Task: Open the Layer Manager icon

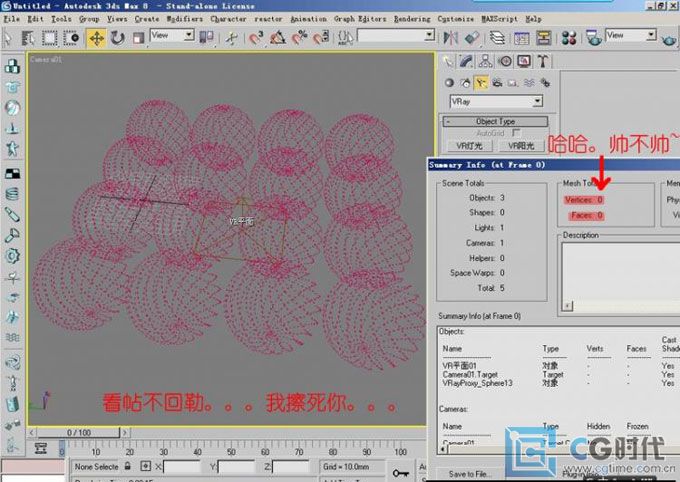Action: (497, 38)
